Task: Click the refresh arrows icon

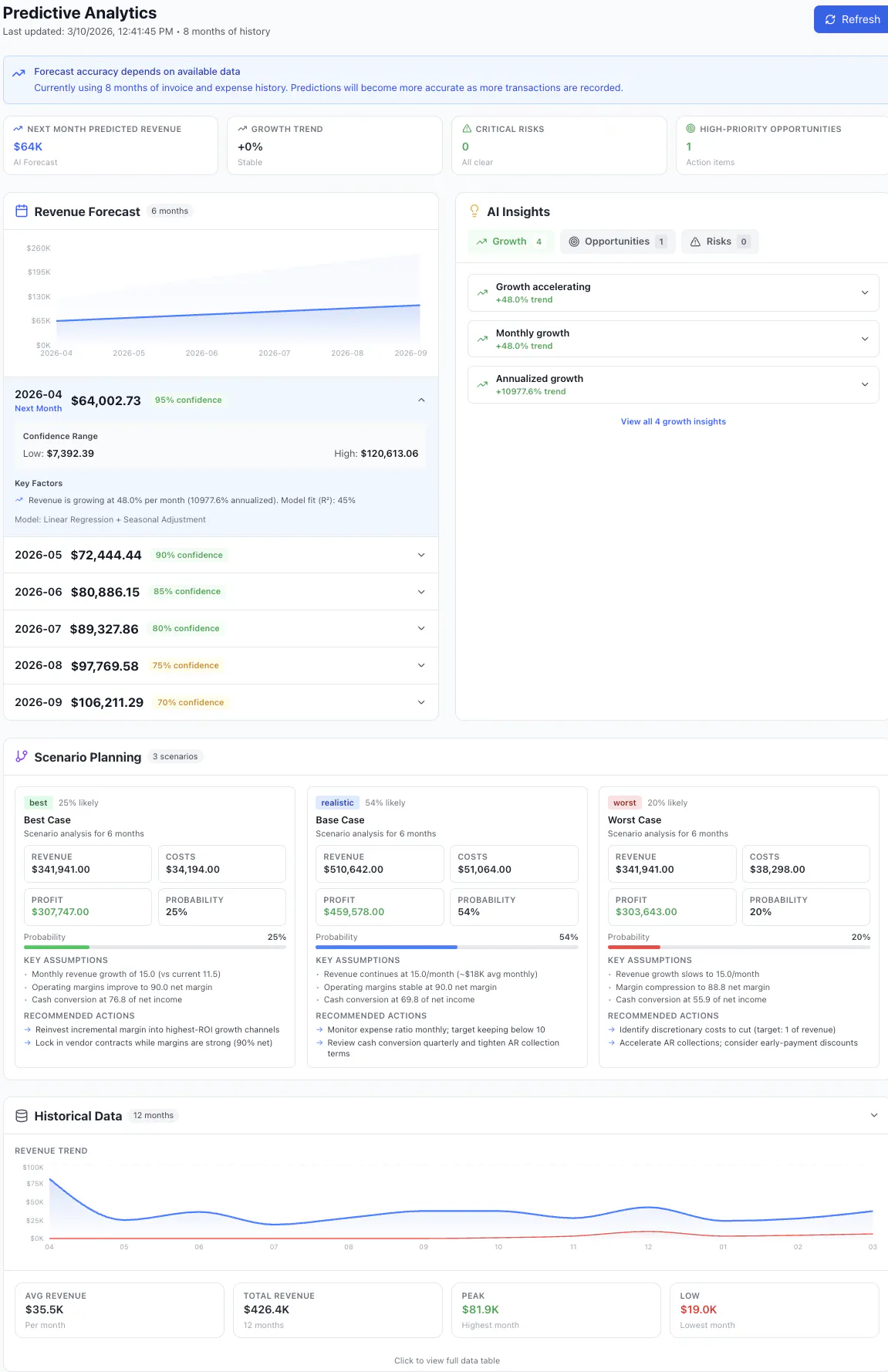Action: pos(830,19)
